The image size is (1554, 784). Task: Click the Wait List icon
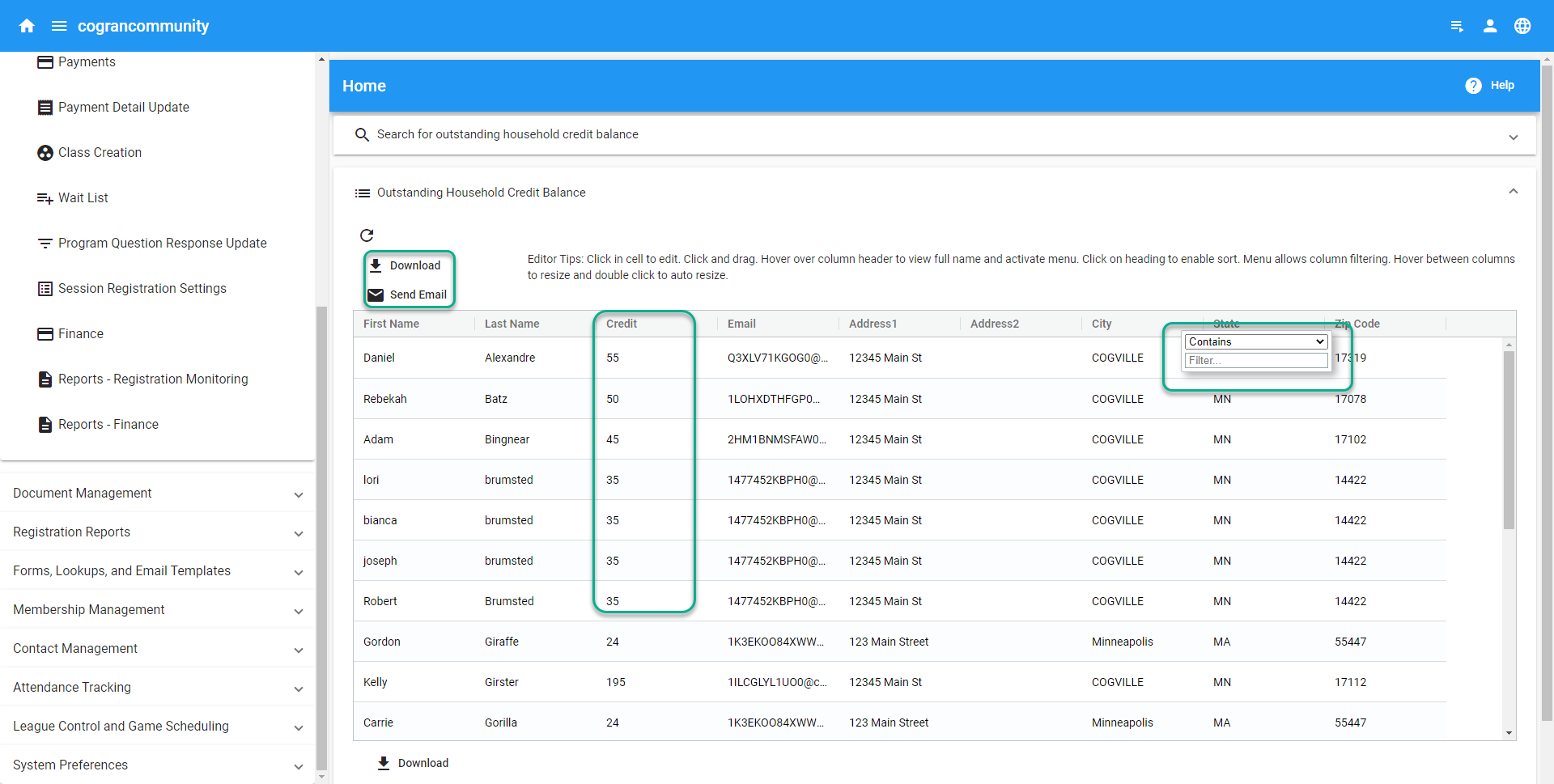click(45, 198)
